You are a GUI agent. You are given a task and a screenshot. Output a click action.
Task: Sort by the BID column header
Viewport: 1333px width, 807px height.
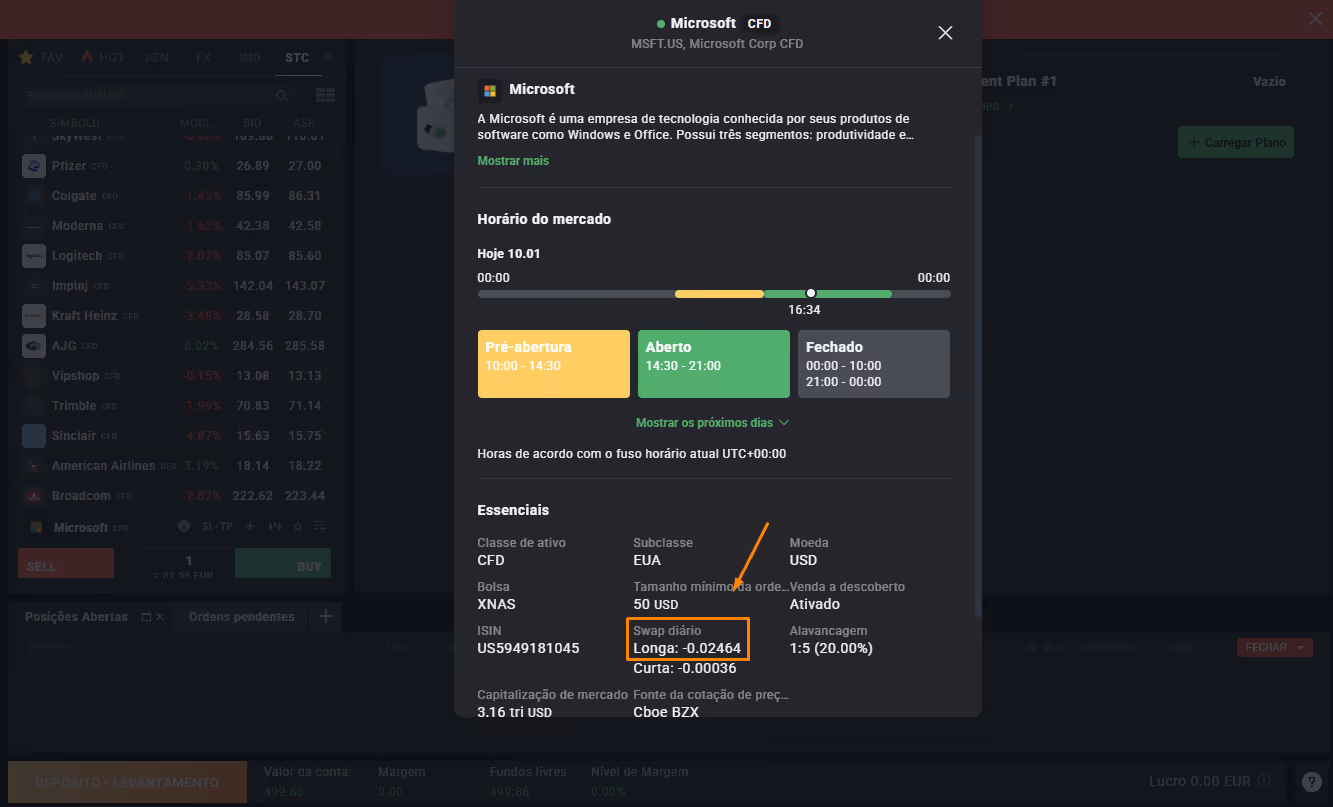click(252, 124)
